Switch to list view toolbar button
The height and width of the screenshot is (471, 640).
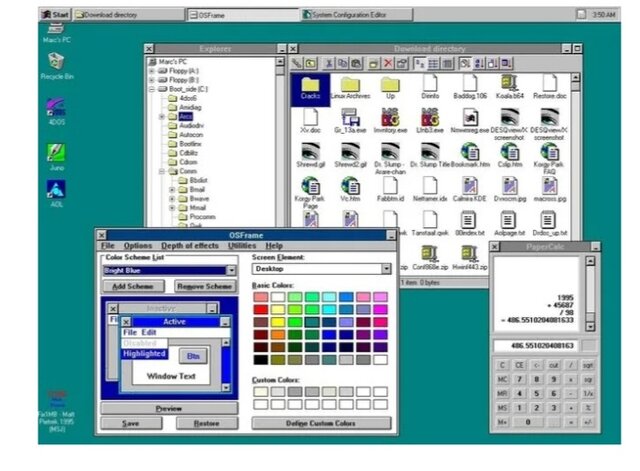coord(433,63)
